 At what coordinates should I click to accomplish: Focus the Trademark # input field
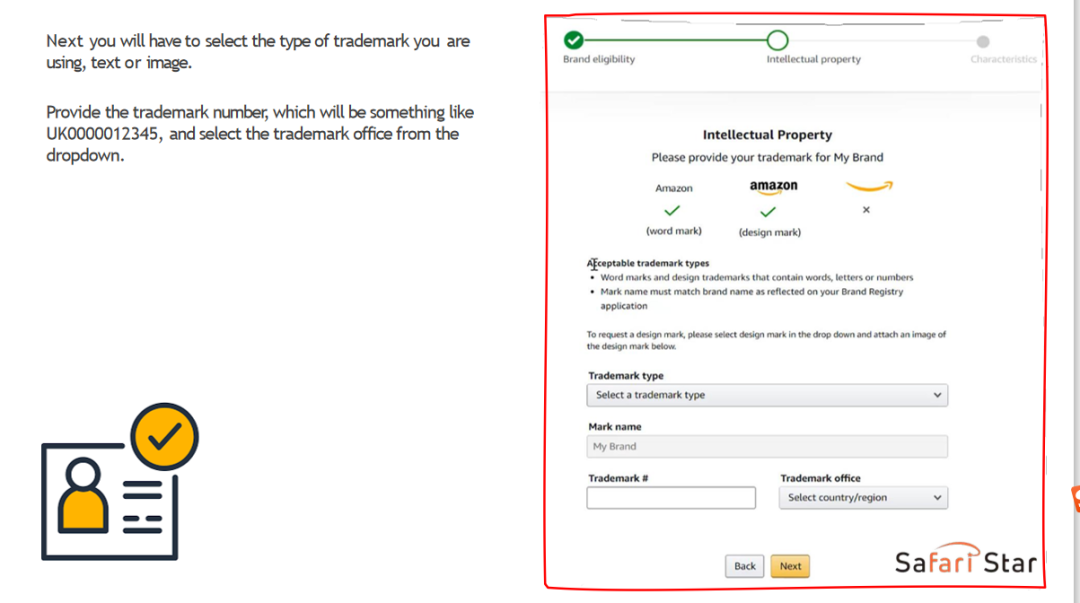coord(671,498)
